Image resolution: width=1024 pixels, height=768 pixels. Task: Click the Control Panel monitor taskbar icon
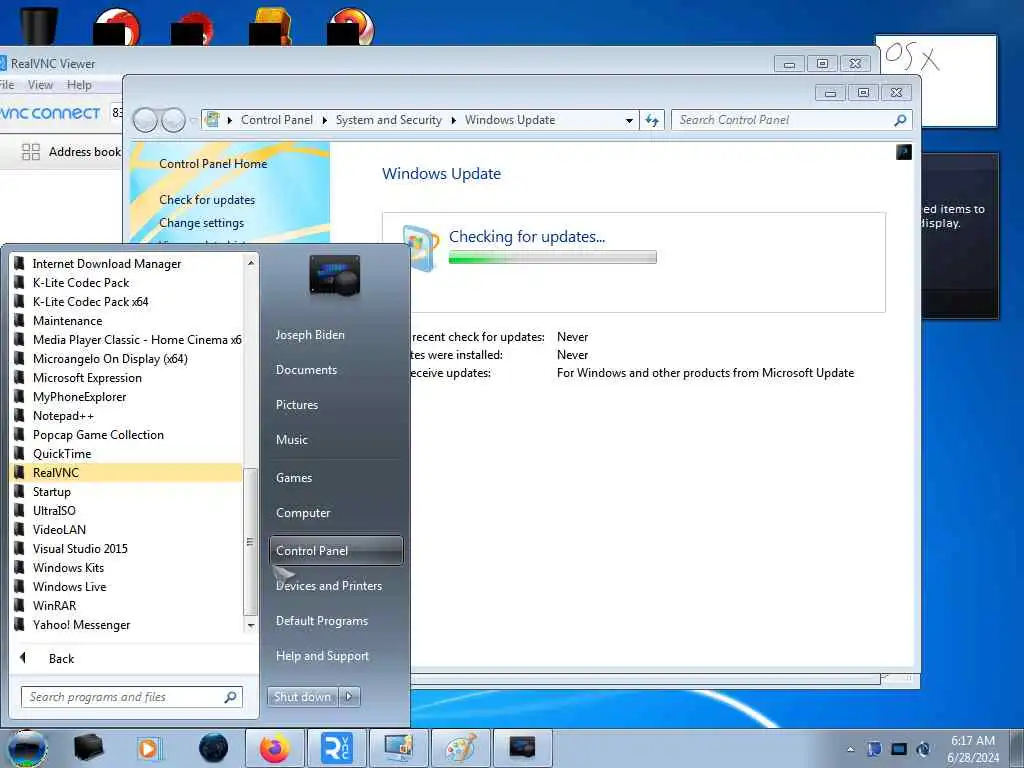pos(398,748)
